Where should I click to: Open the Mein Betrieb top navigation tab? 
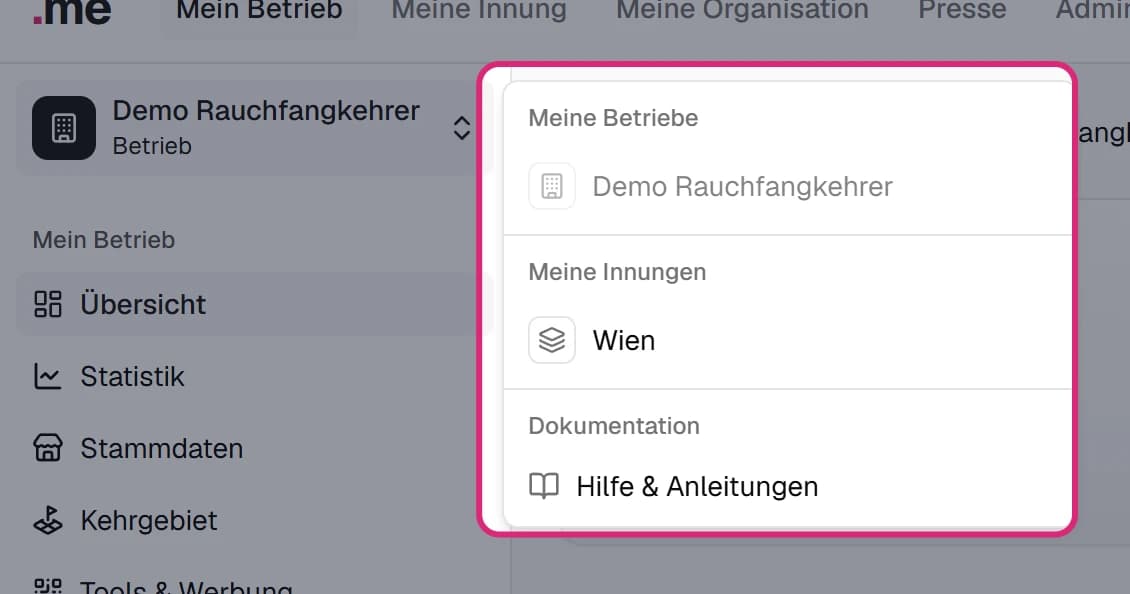click(x=259, y=11)
